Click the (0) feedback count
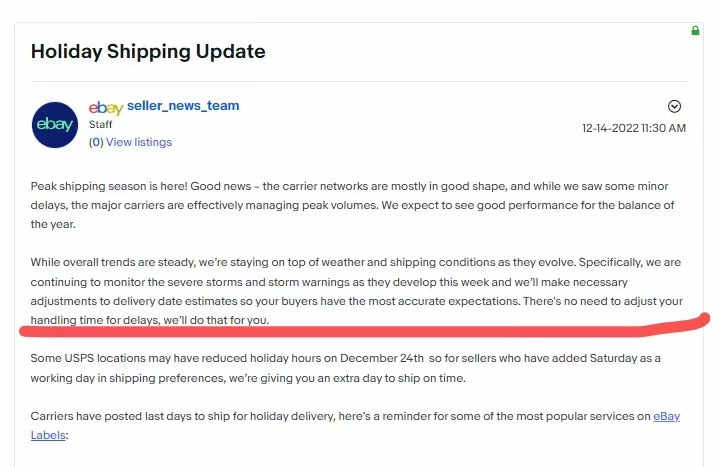The height and width of the screenshot is (467, 719). point(96,142)
